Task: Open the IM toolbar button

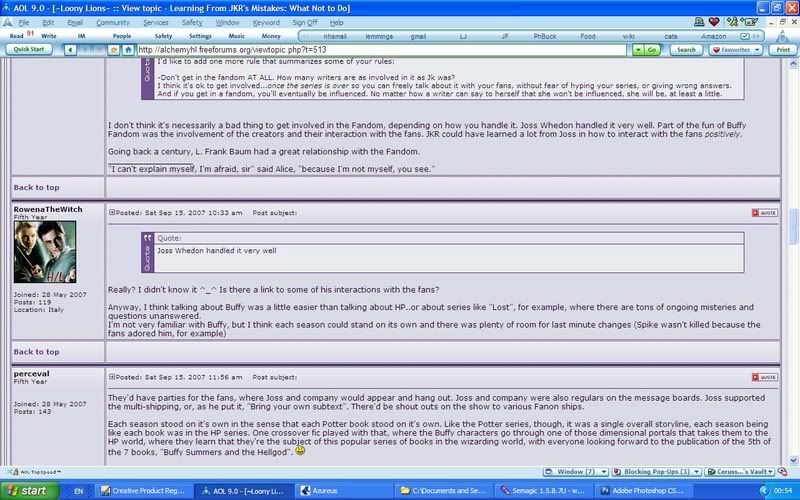Action: (x=85, y=34)
